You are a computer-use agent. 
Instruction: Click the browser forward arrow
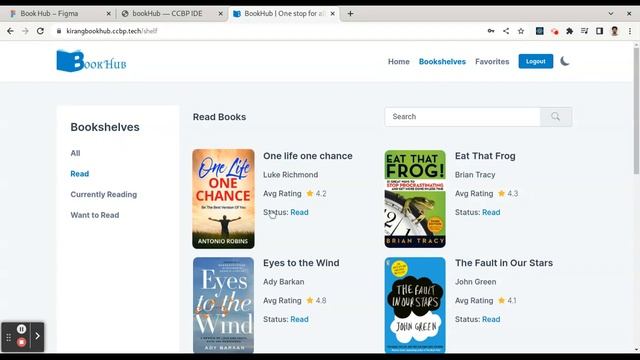[x=25, y=31]
